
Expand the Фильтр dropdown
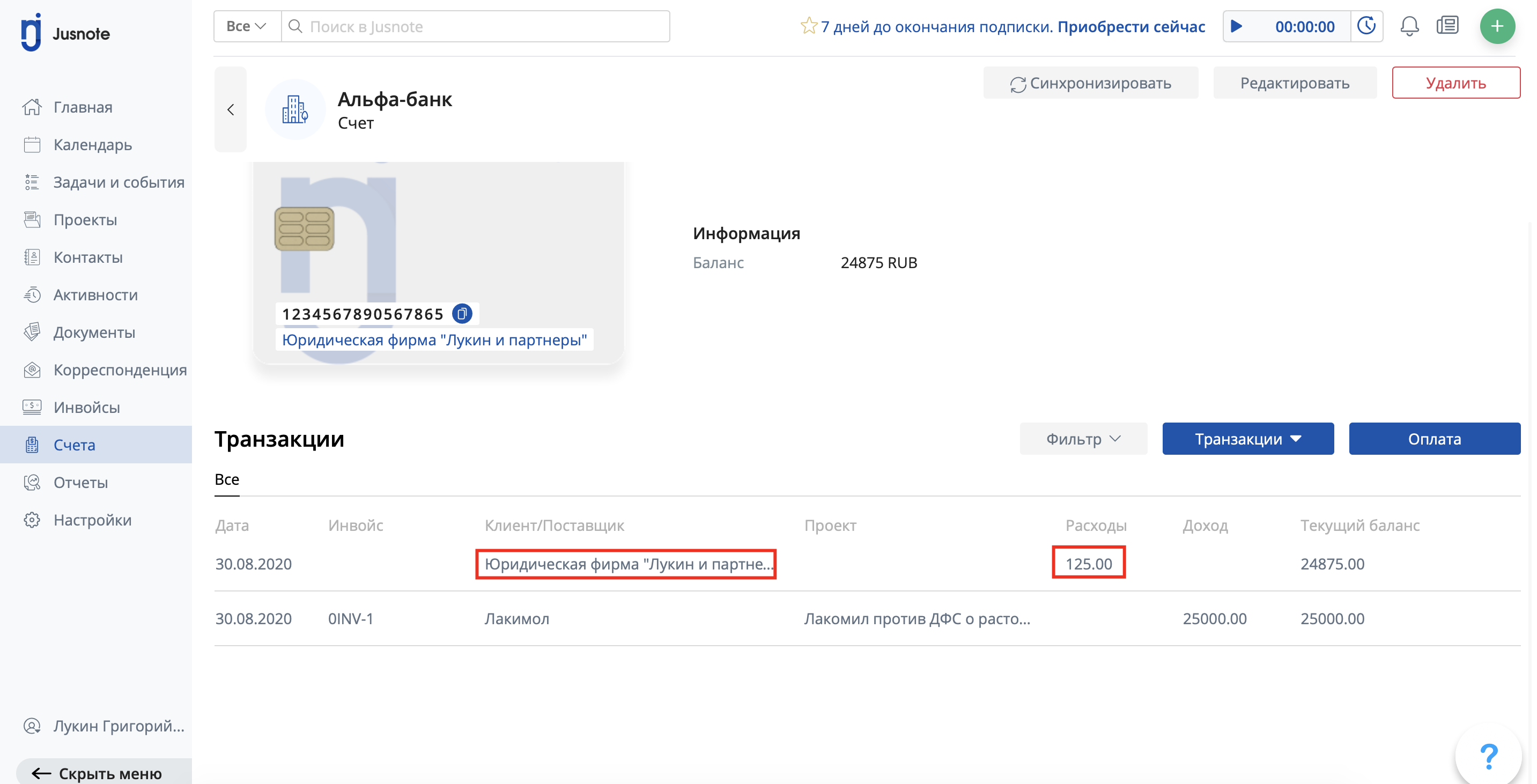click(x=1083, y=439)
